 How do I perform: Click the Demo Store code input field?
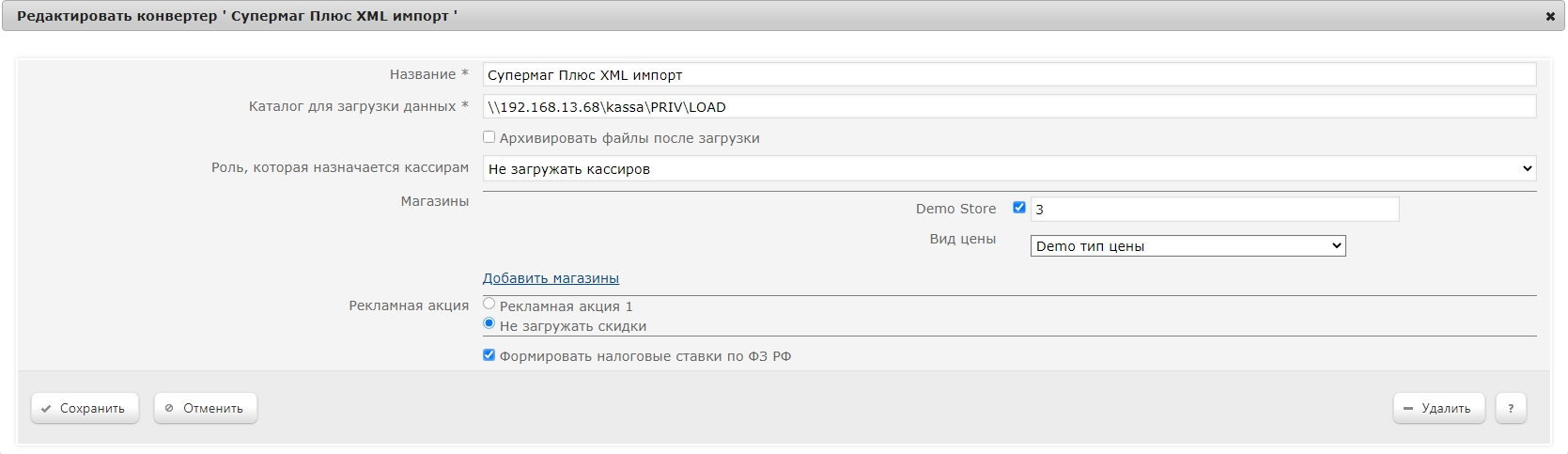point(1215,210)
